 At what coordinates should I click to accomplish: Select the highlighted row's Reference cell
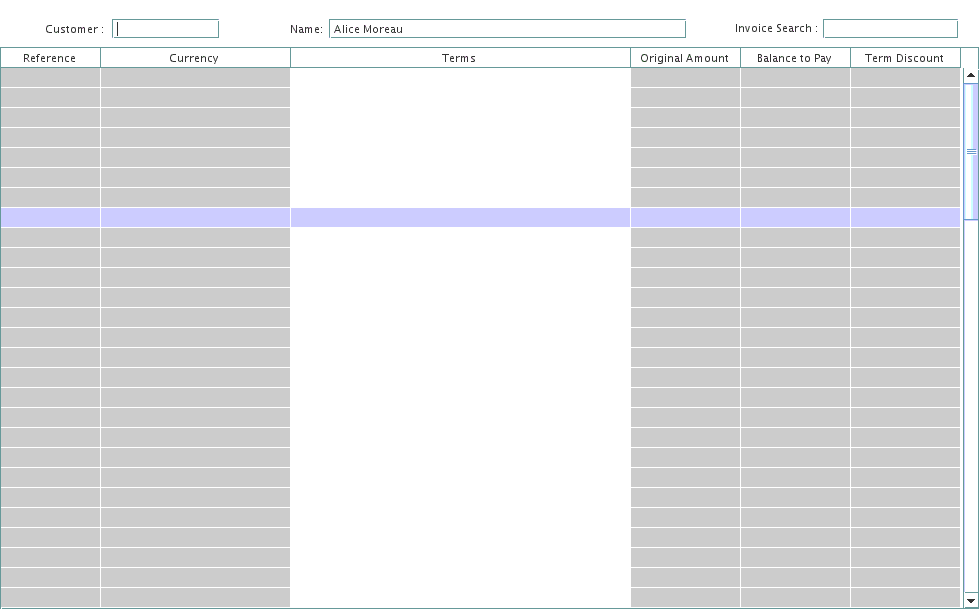(50, 218)
